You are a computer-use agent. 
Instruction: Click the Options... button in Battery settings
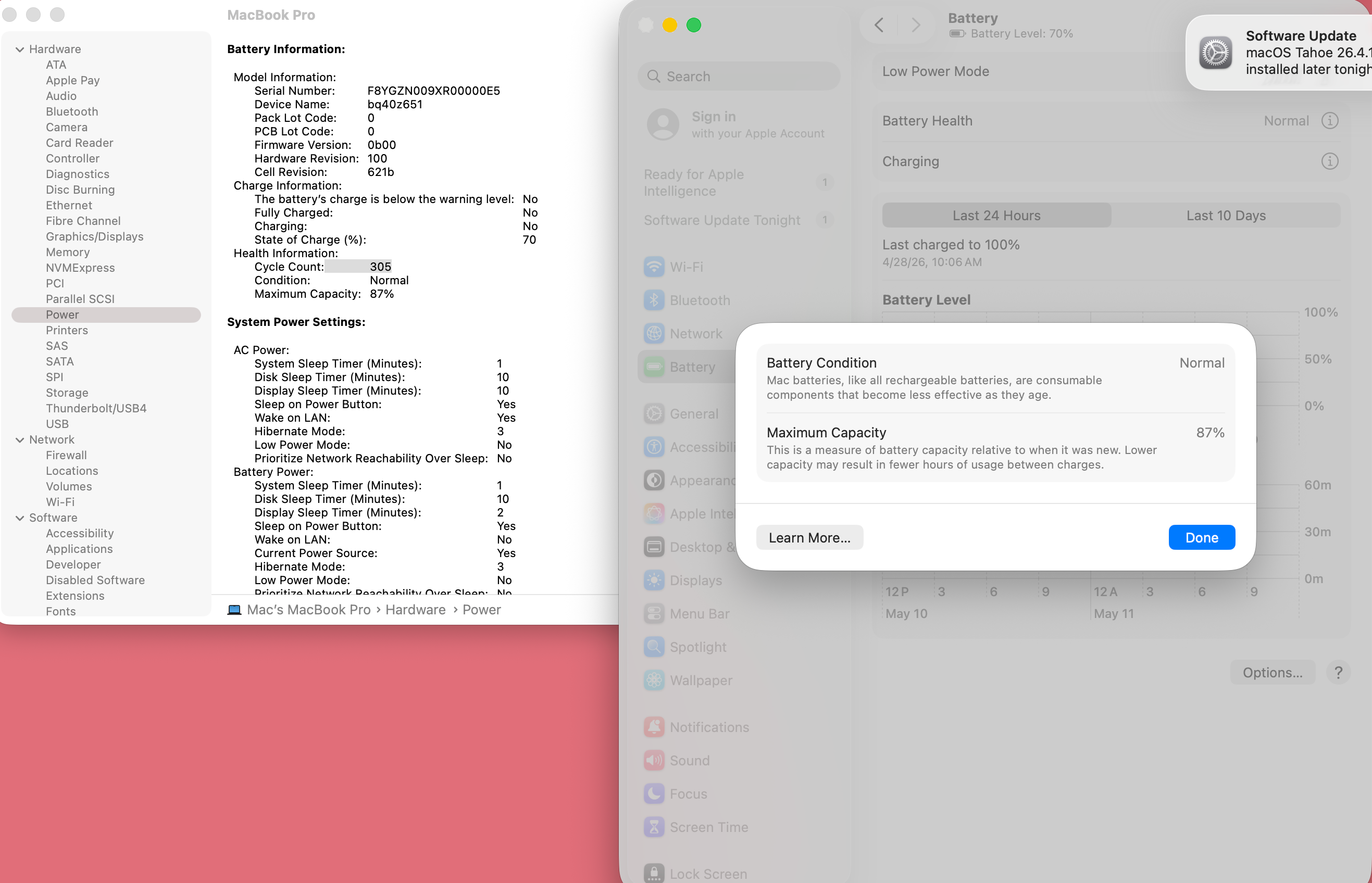[1272, 672]
